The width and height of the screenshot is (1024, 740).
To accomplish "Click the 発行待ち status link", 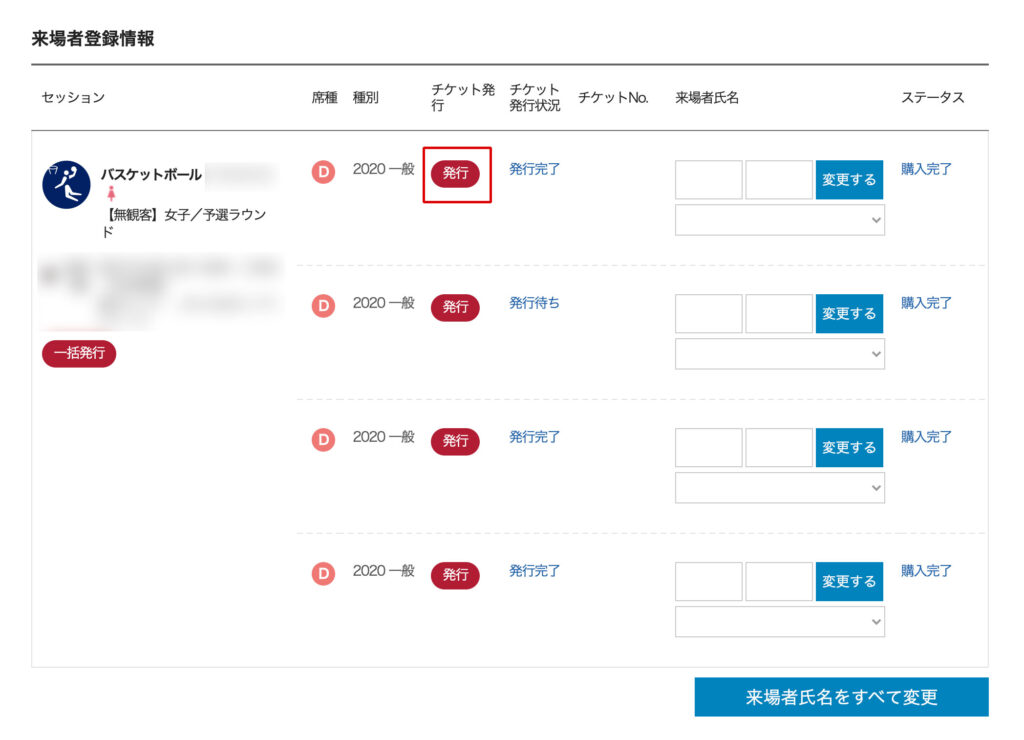I will (x=534, y=303).
